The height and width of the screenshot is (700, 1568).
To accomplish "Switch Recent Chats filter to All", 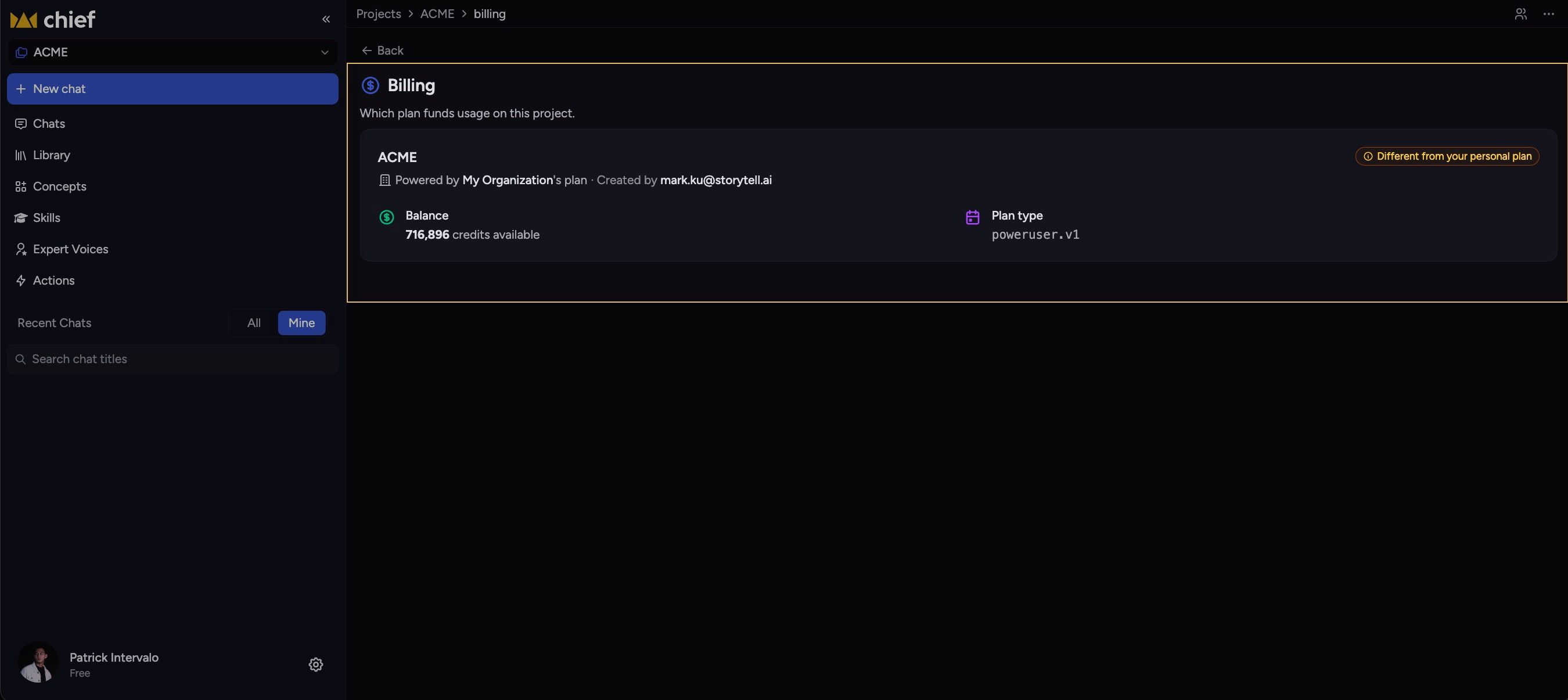I will point(254,322).
